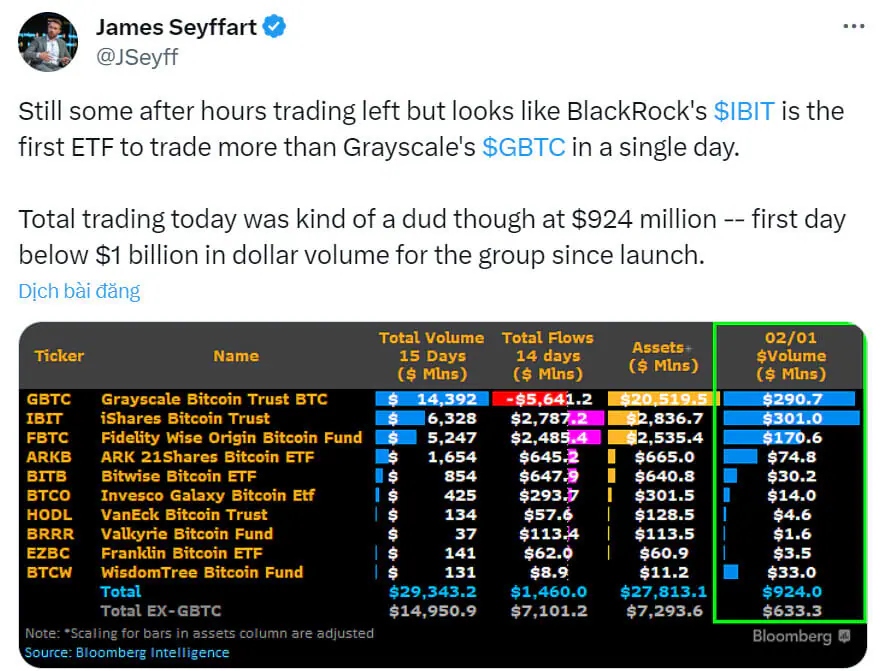Open the @JSeyff handle
This screenshot has height=671, width=884.
click(136, 56)
